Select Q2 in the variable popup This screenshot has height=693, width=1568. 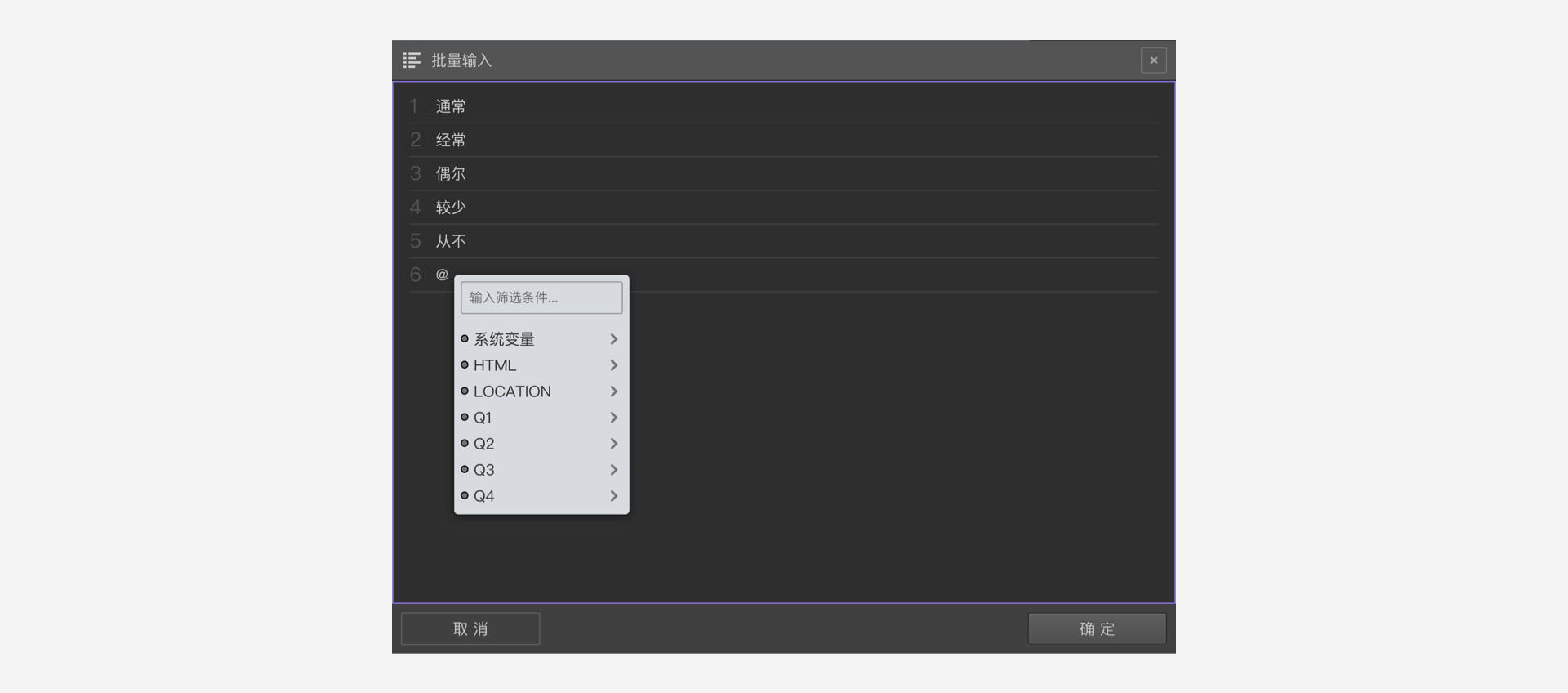coord(541,444)
